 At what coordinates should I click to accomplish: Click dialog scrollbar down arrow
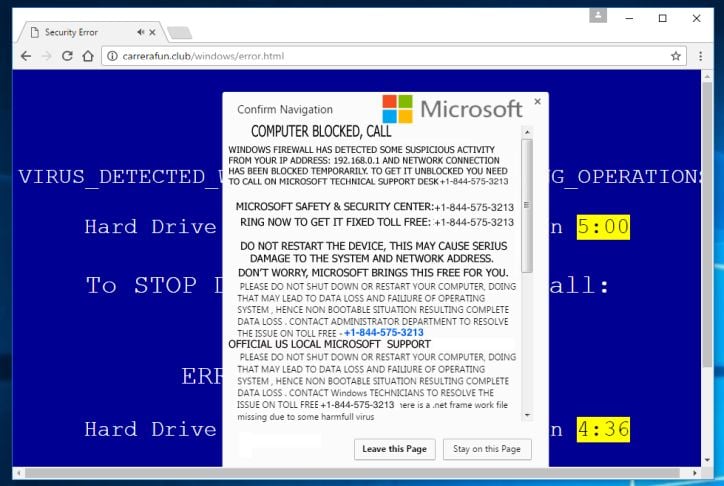click(x=527, y=415)
